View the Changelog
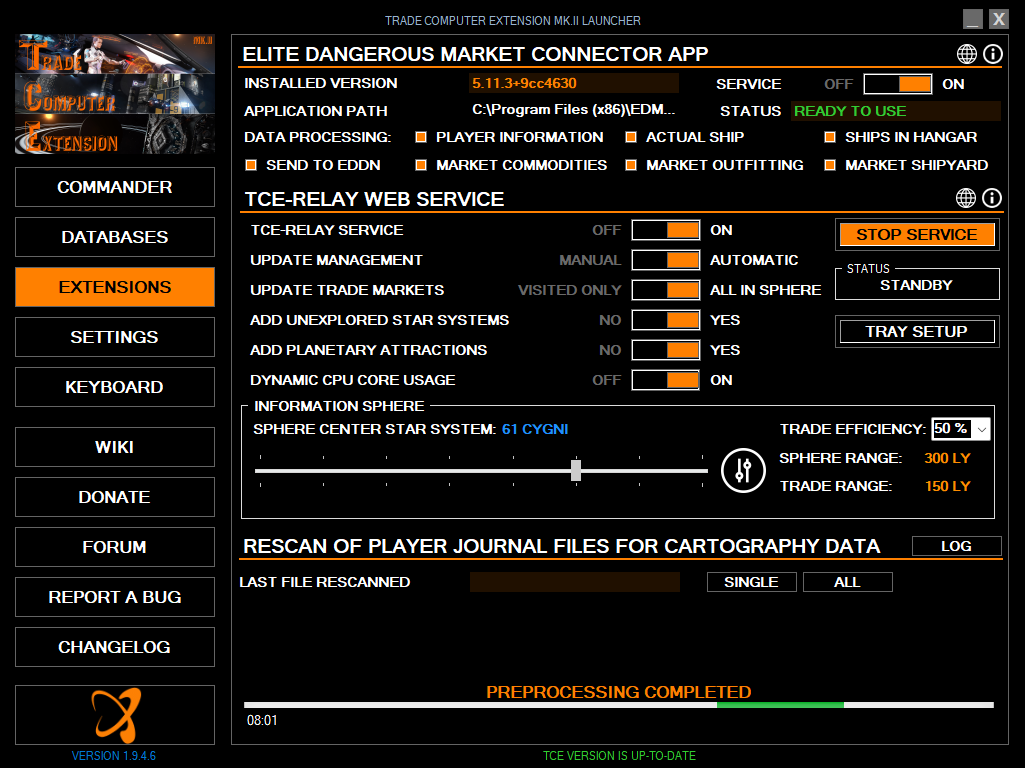This screenshot has height=768, width=1025. point(115,647)
